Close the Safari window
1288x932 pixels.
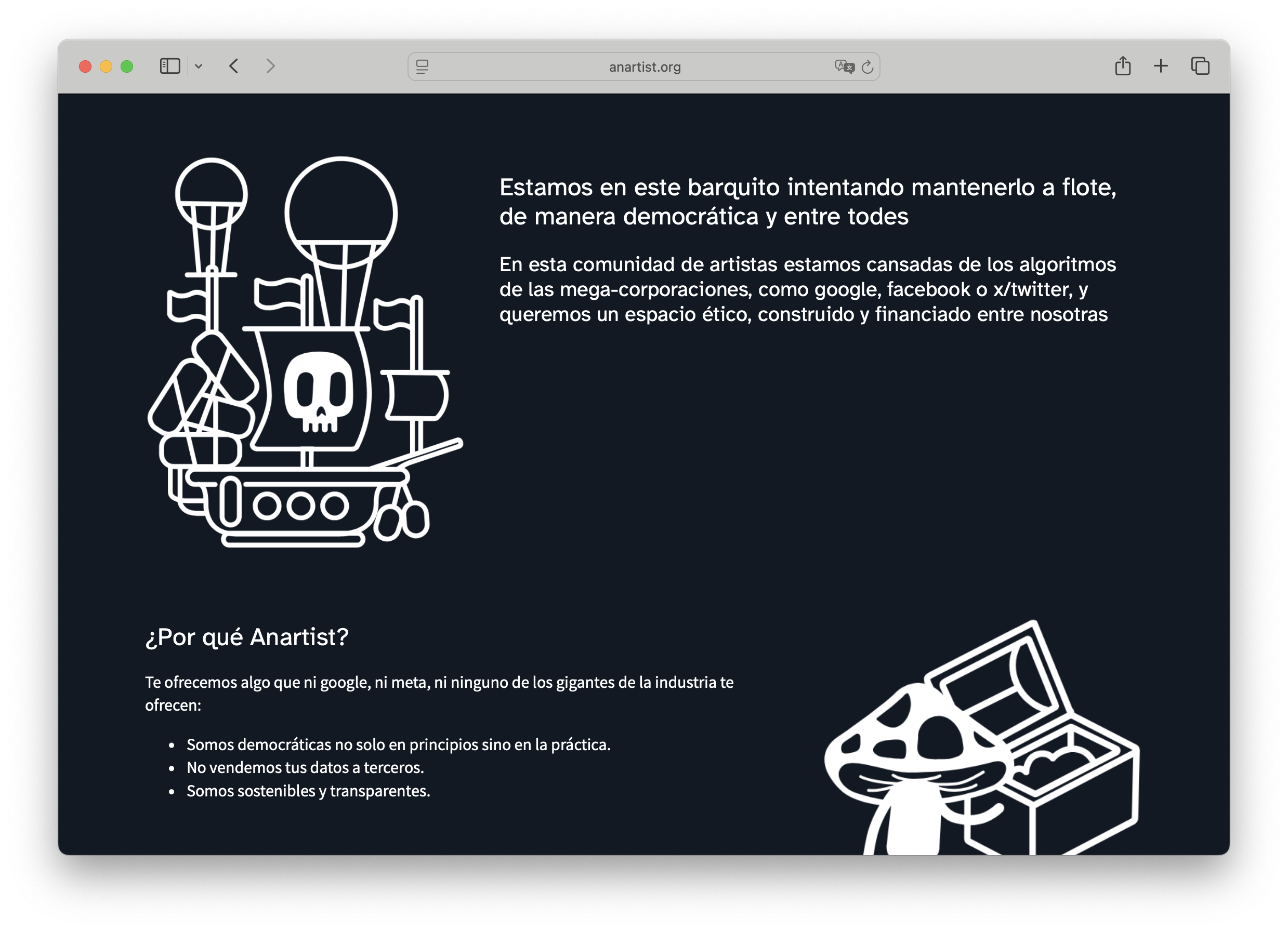coord(85,66)
